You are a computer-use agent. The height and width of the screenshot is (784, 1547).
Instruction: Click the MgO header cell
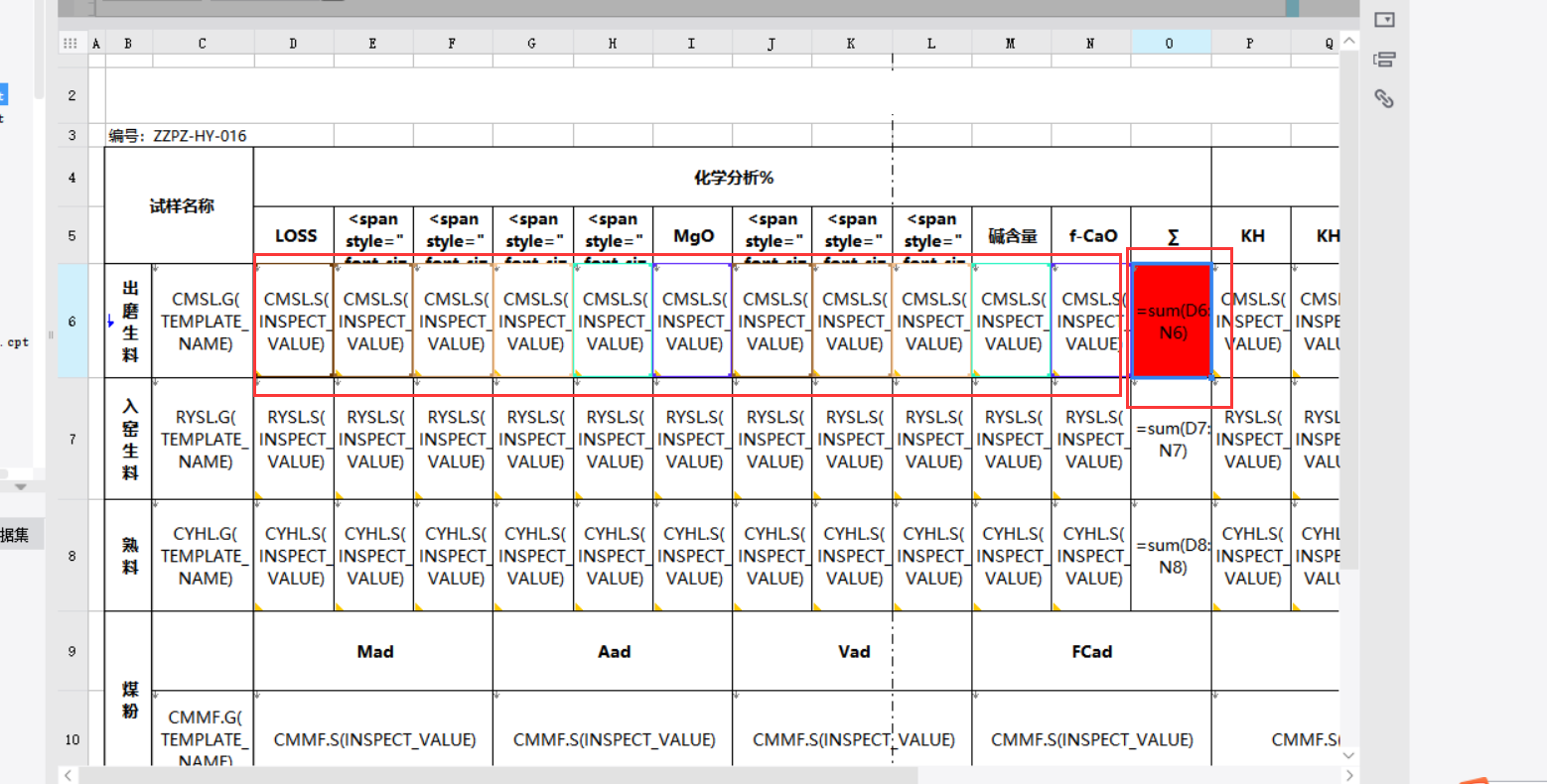pos(693,235)
